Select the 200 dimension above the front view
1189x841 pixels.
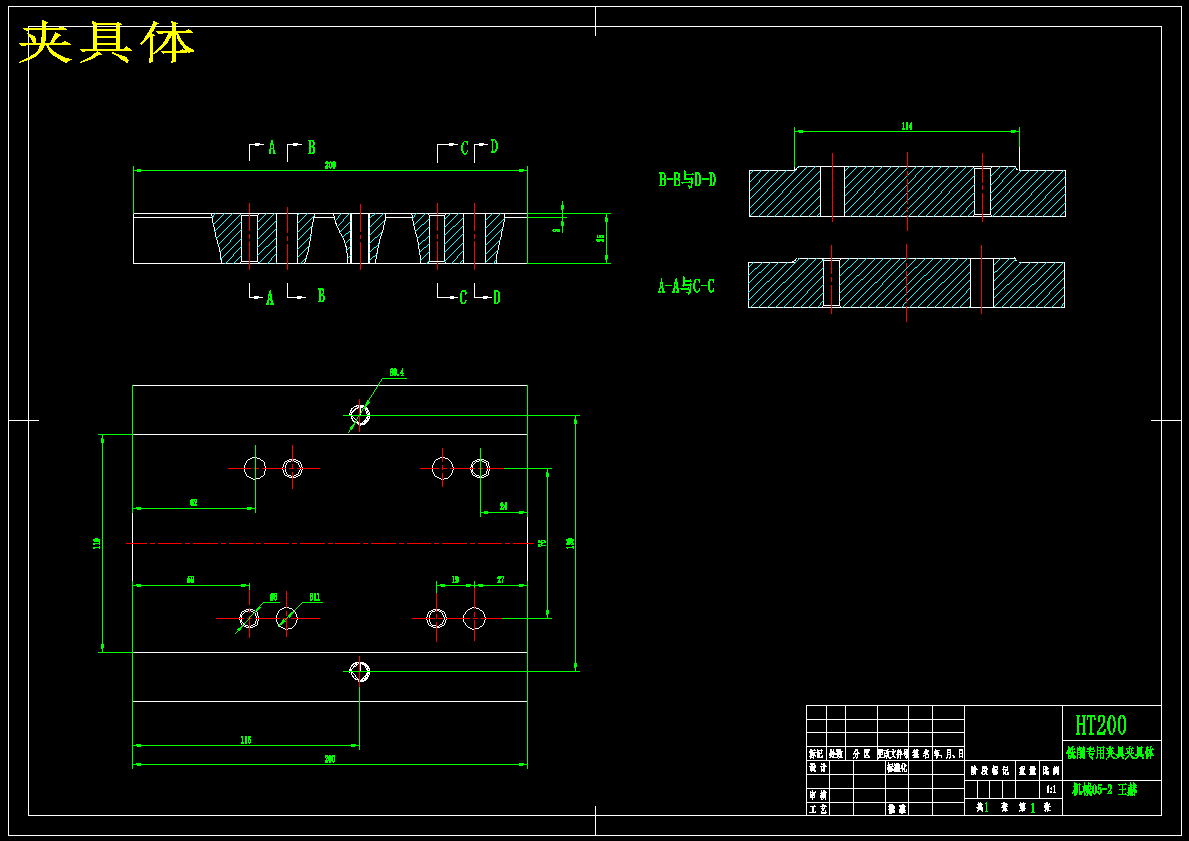click(x=331, y=165)
